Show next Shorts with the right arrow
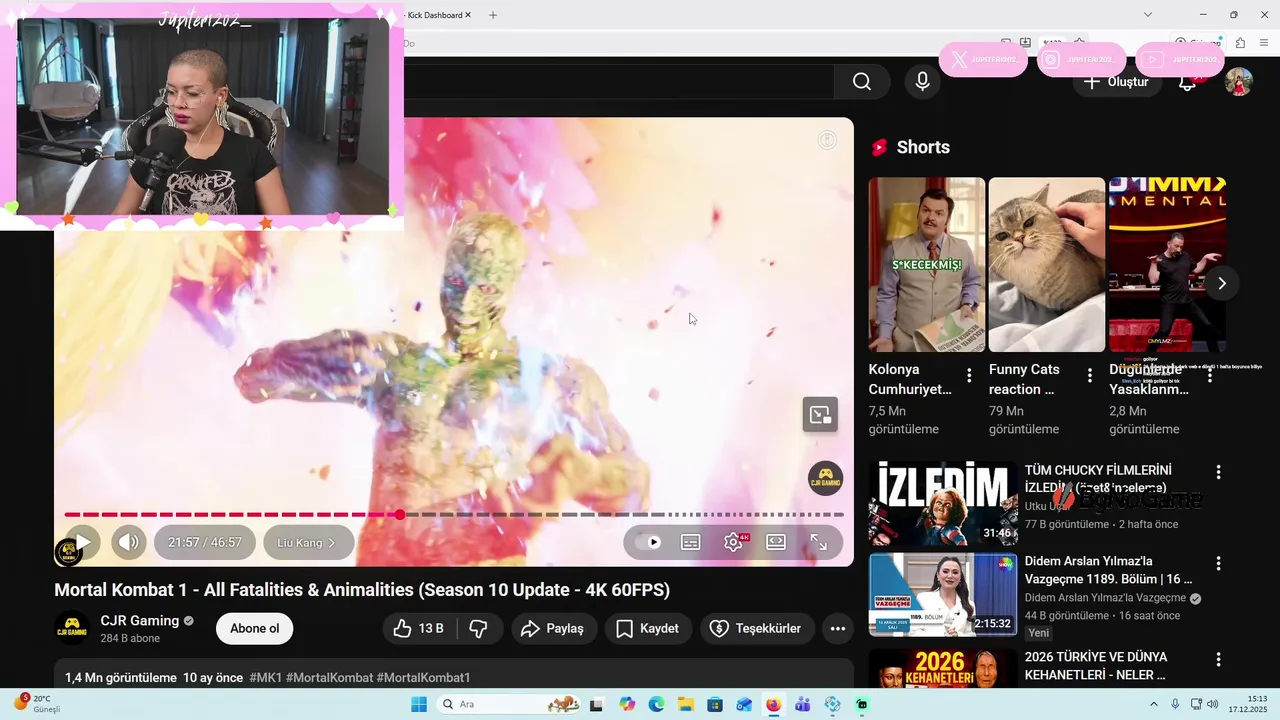The height and width of the screenshot is (720, 1280). (1221, 283)
